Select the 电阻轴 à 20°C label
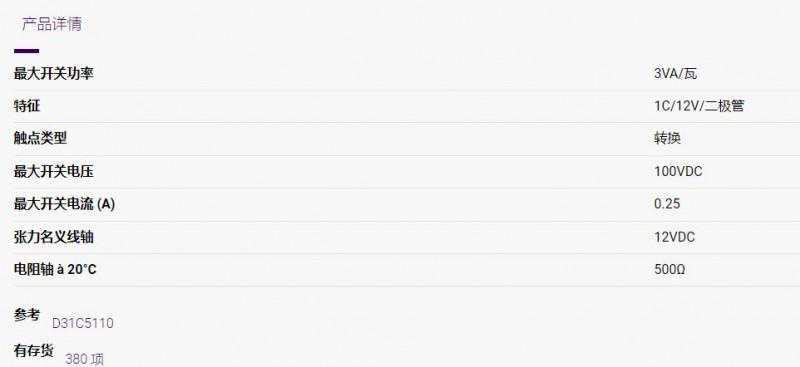This screenshot has height=367, width=800. click(x=55, y=269)
